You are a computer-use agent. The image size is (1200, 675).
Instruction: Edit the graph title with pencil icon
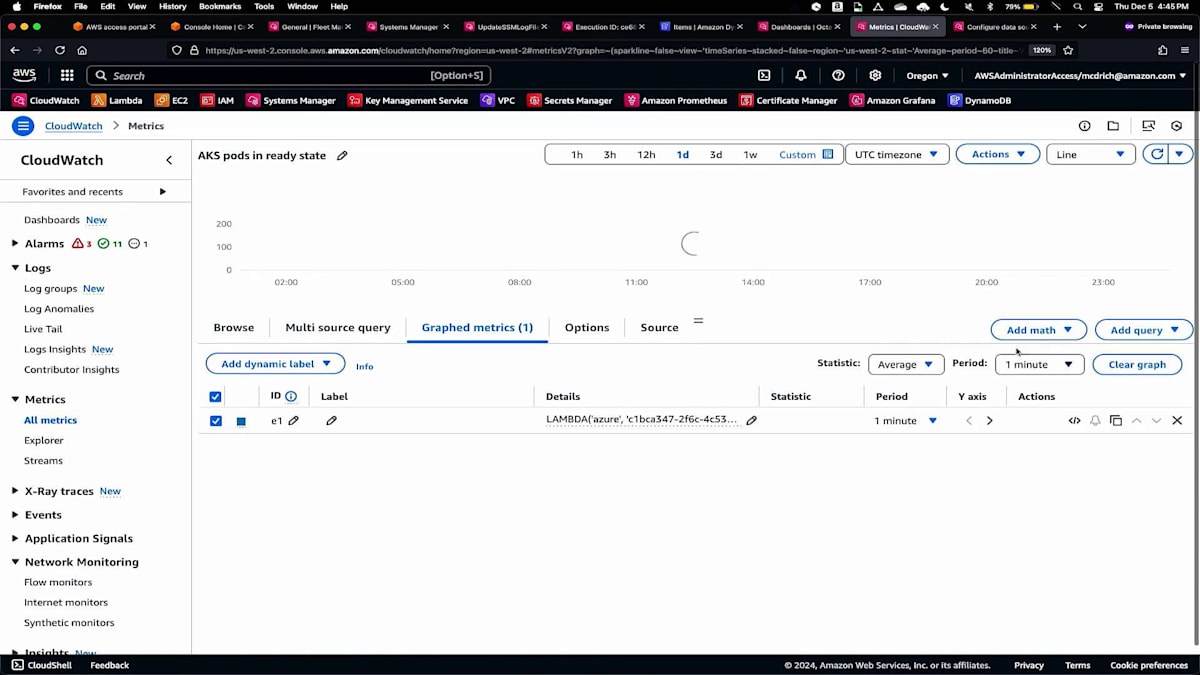[x=342, y=155]
